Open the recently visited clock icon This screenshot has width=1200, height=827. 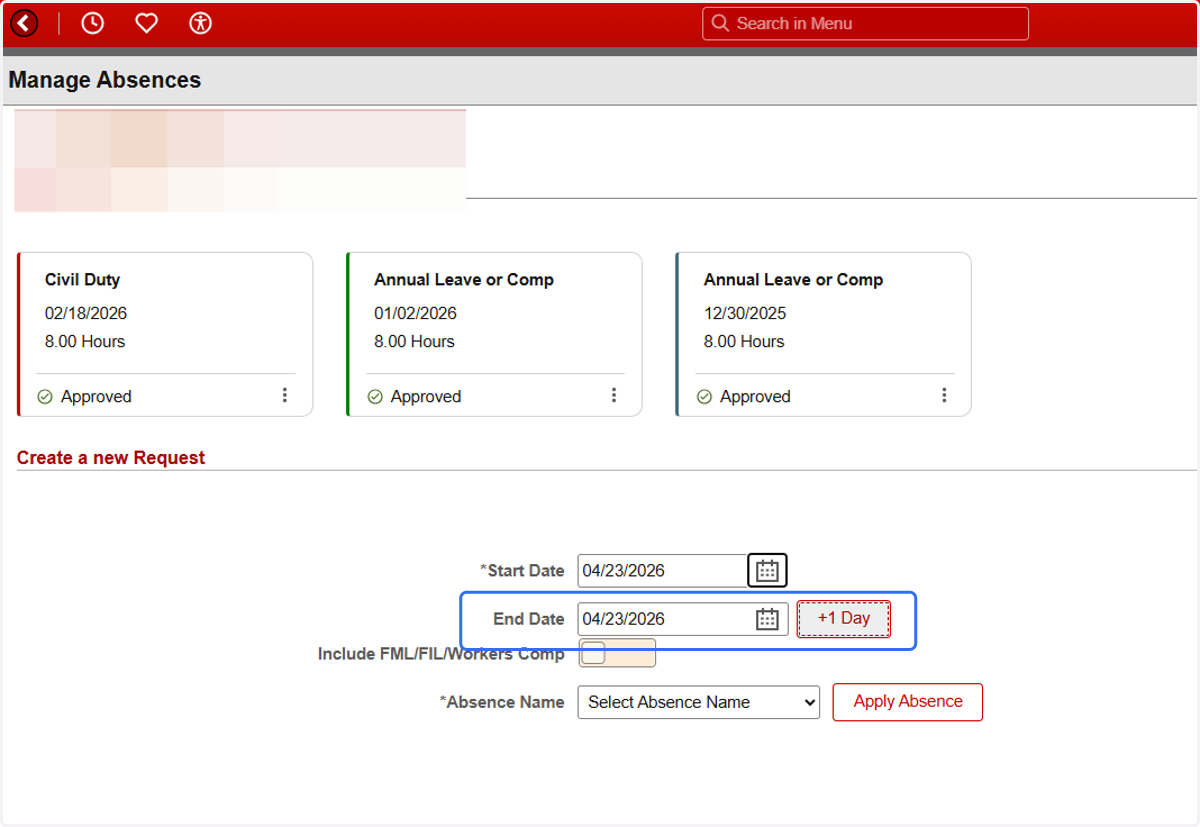(x=92, y=23)
